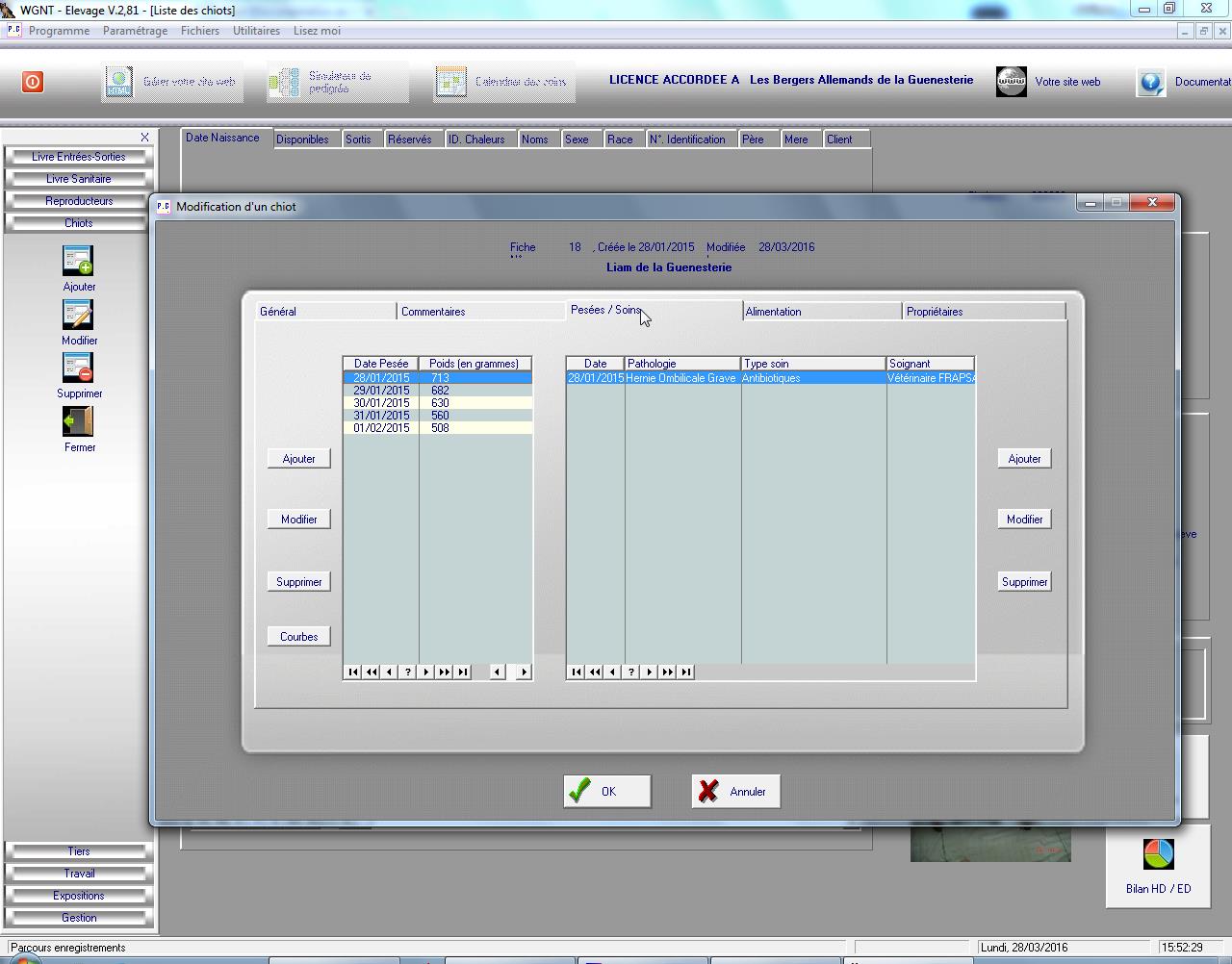Click the Fermer door icon
The width and height of the screenshot is (1232, 964).
pyautogui.click(x=78, y=422)
